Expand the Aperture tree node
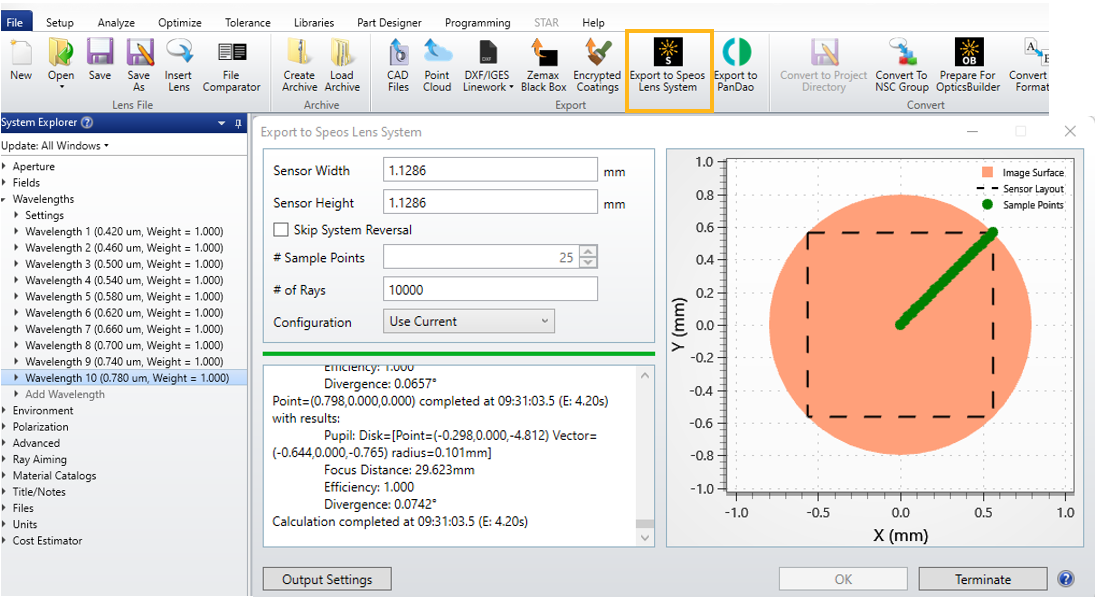Viewport: 1099px width, 601px height. click(5, 167)
